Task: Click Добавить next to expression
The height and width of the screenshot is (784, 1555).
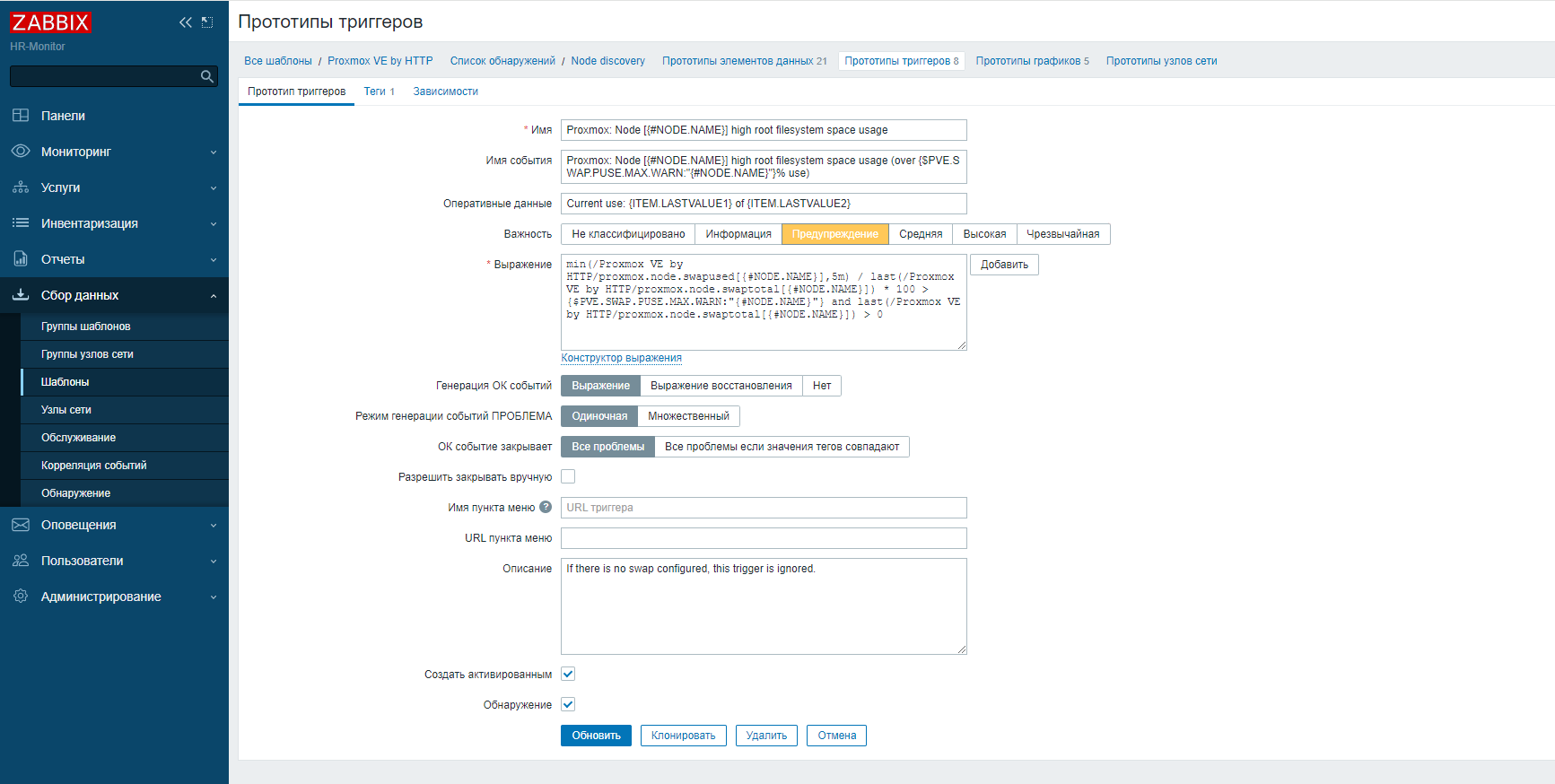Action: 1004,265
